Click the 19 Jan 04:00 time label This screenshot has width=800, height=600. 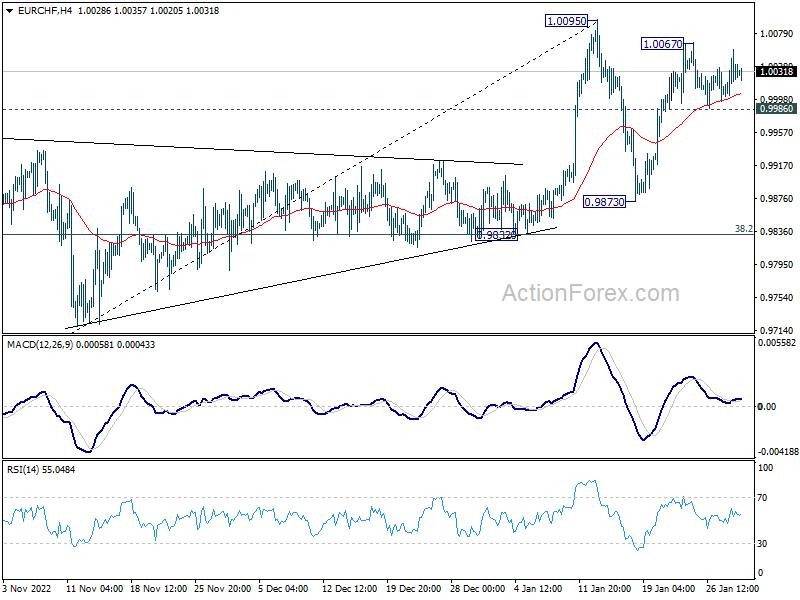(669, 588)
